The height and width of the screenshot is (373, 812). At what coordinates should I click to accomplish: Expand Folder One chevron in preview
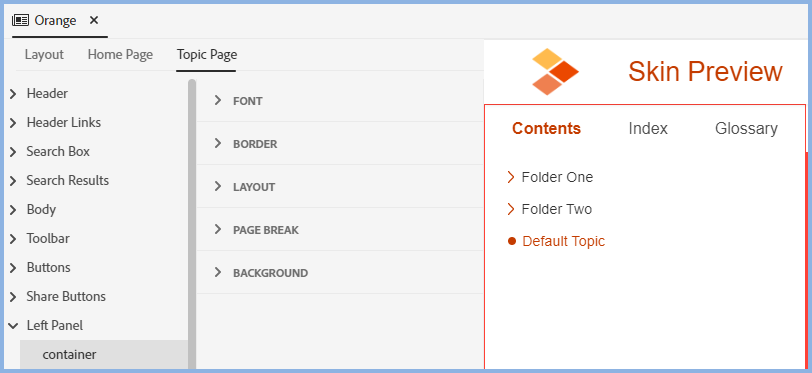(511, 177)
